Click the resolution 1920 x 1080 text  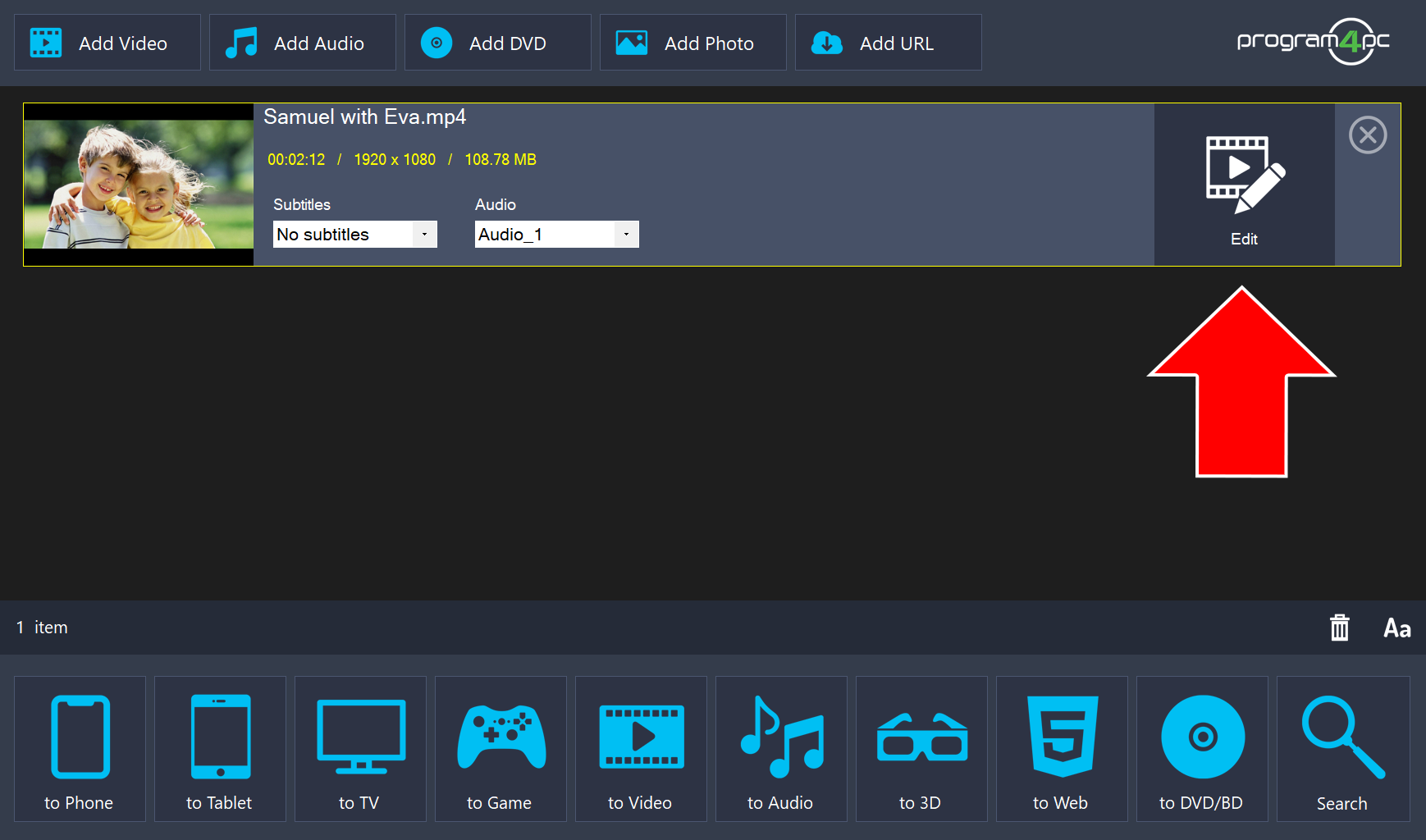[x=395, y=160]
